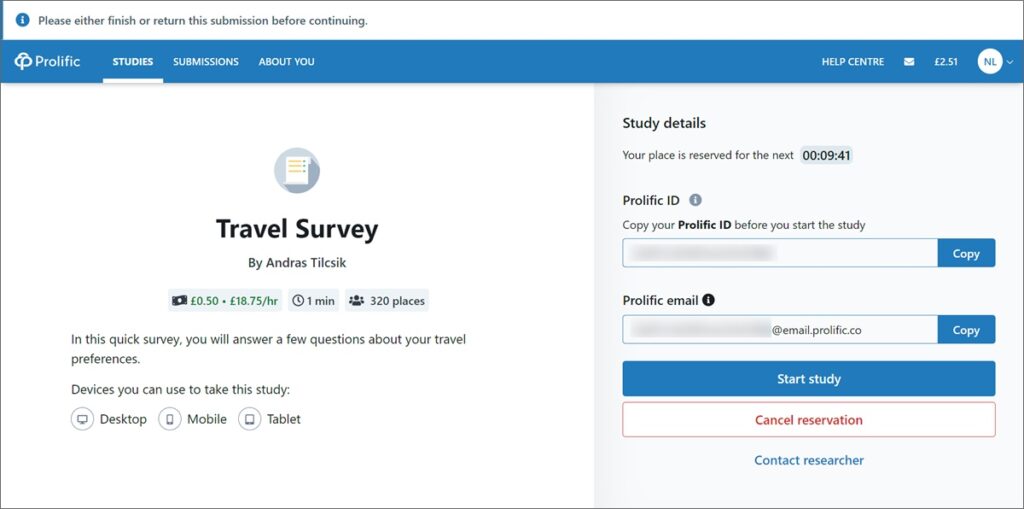
Task: Click the NL user avatar
Action: [x=990, y=62]
